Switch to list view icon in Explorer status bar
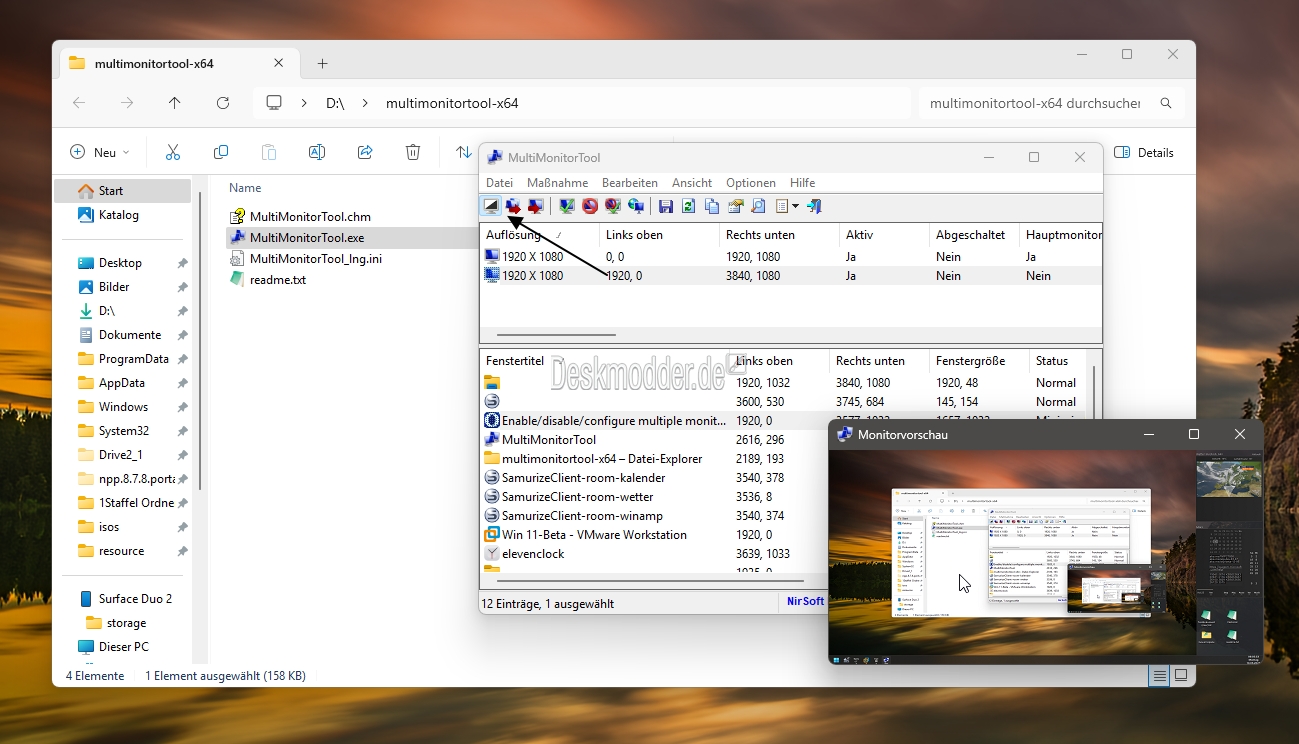This screenshot has height=744, width=1299. pos(1159,676)
